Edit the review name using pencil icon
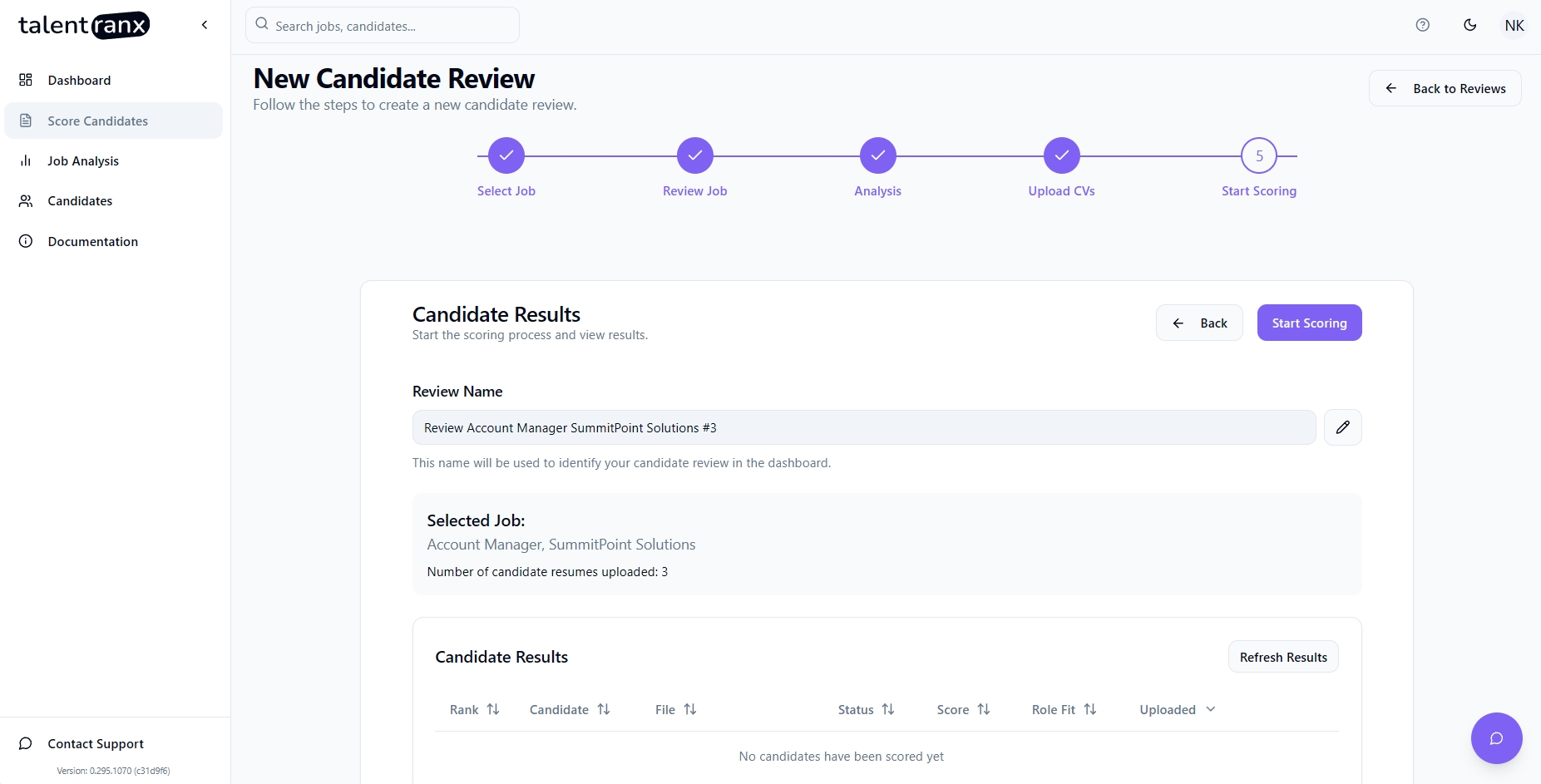The height and width of the screenshot is (784, 1541). click(1341, 427)
